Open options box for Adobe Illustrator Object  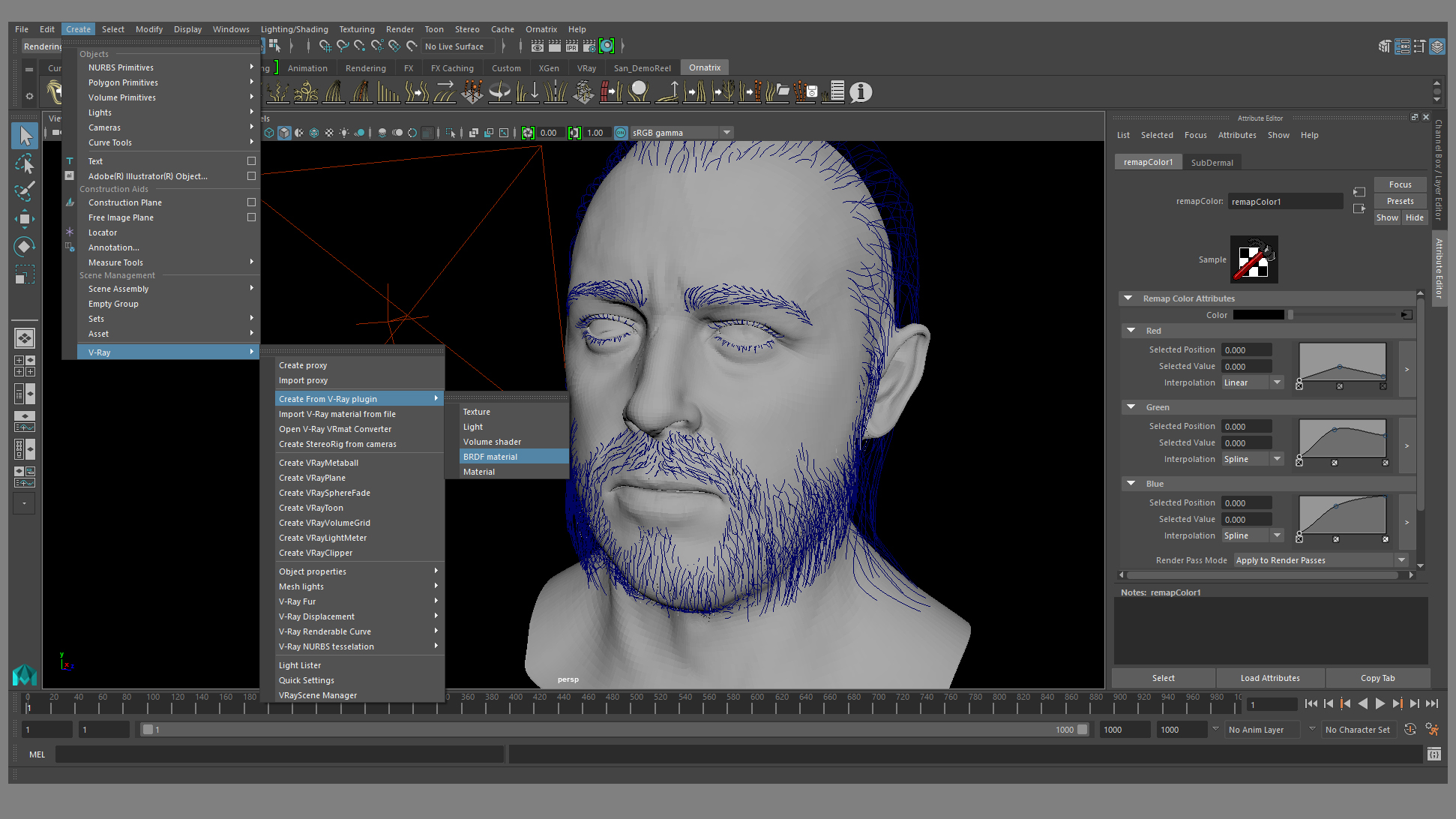click(251, 175)
